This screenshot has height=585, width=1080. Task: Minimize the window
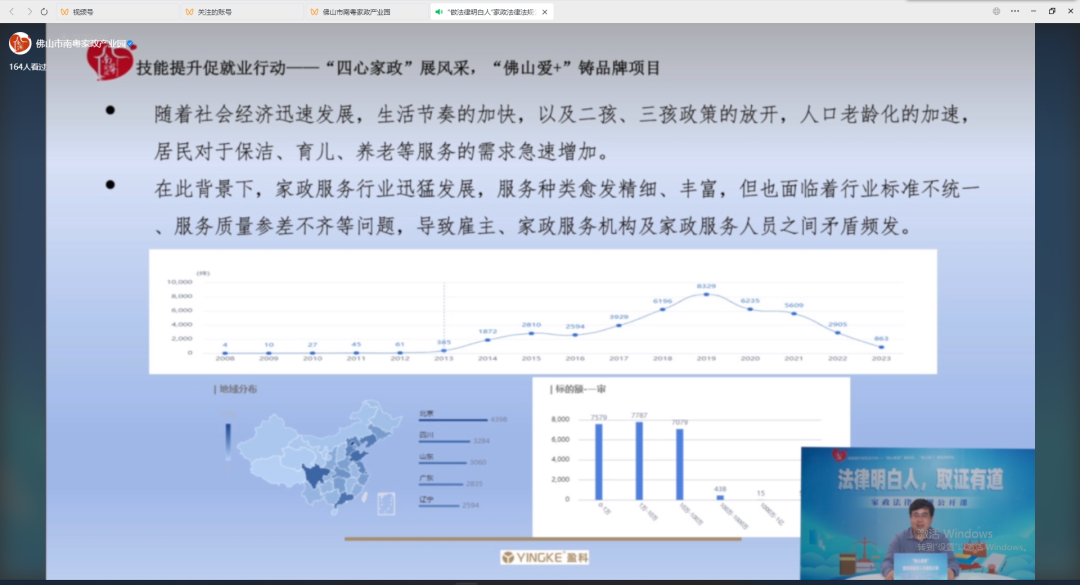pyautogui.click(x=1032, y=11)
